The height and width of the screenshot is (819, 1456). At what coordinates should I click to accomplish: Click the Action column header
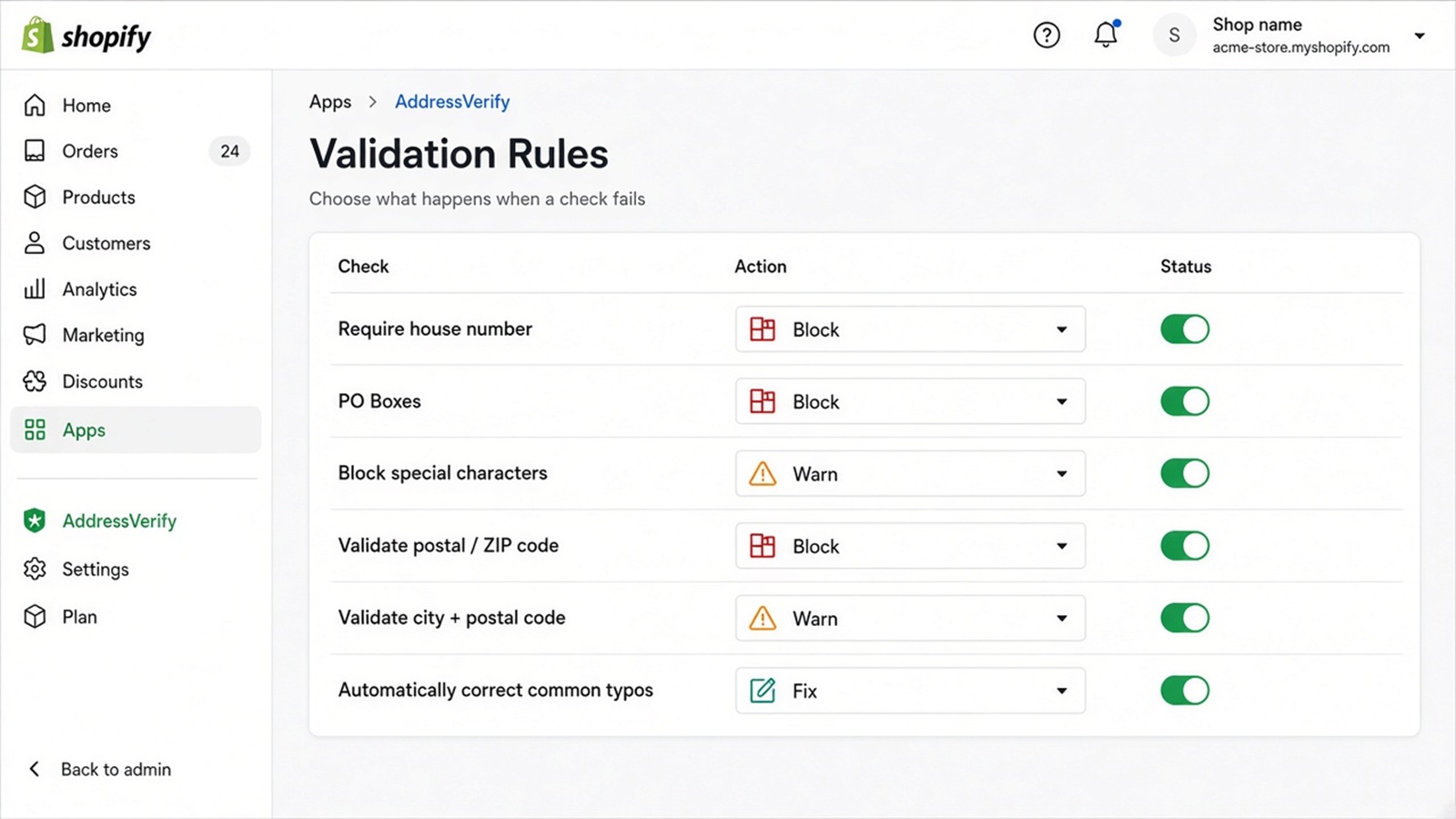[x=761, y=267]
